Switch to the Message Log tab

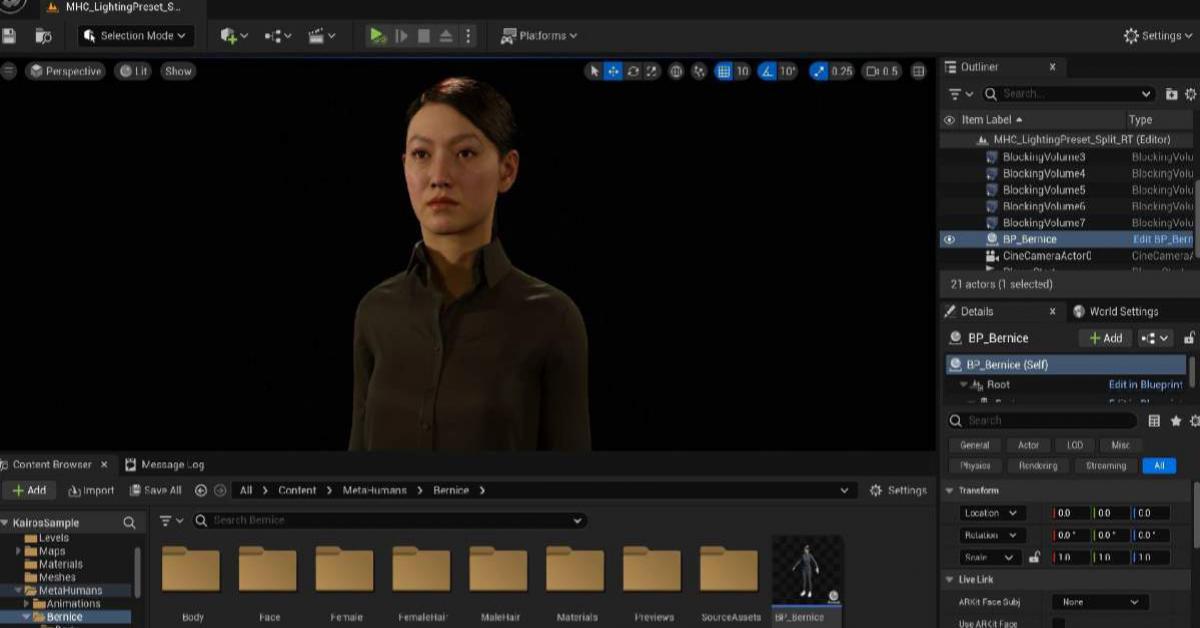pyautogui.click(x=165, y=464)
